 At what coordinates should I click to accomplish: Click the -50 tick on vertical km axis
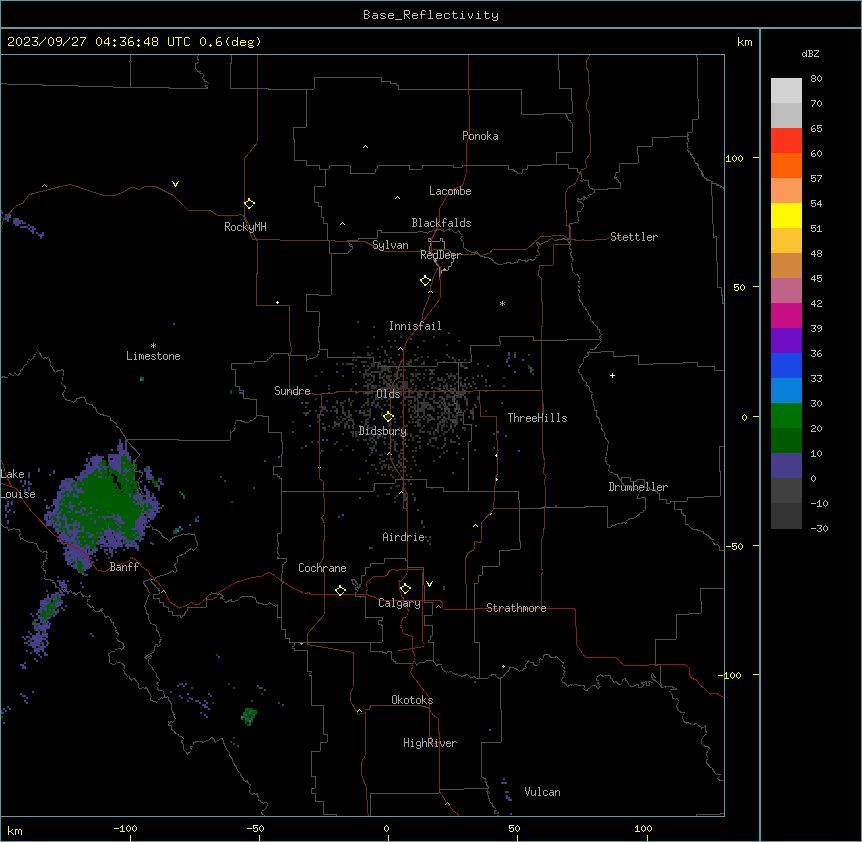734,546
